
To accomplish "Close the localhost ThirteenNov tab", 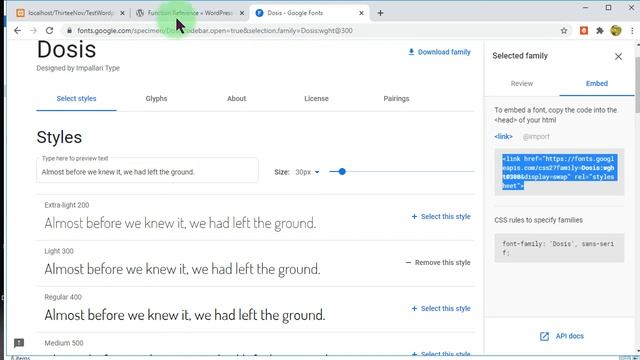I will pos(122,13).
